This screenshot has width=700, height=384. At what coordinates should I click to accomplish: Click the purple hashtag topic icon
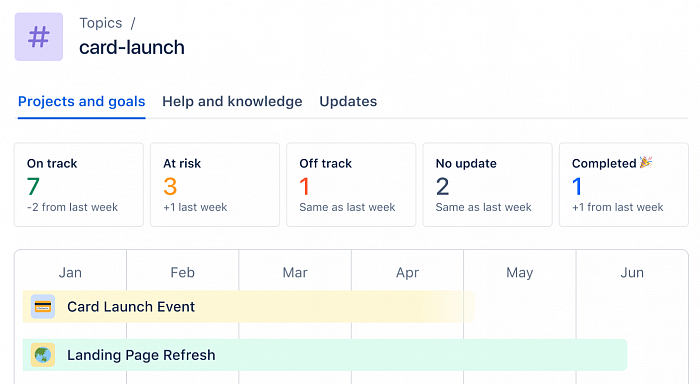pos(39,37)
